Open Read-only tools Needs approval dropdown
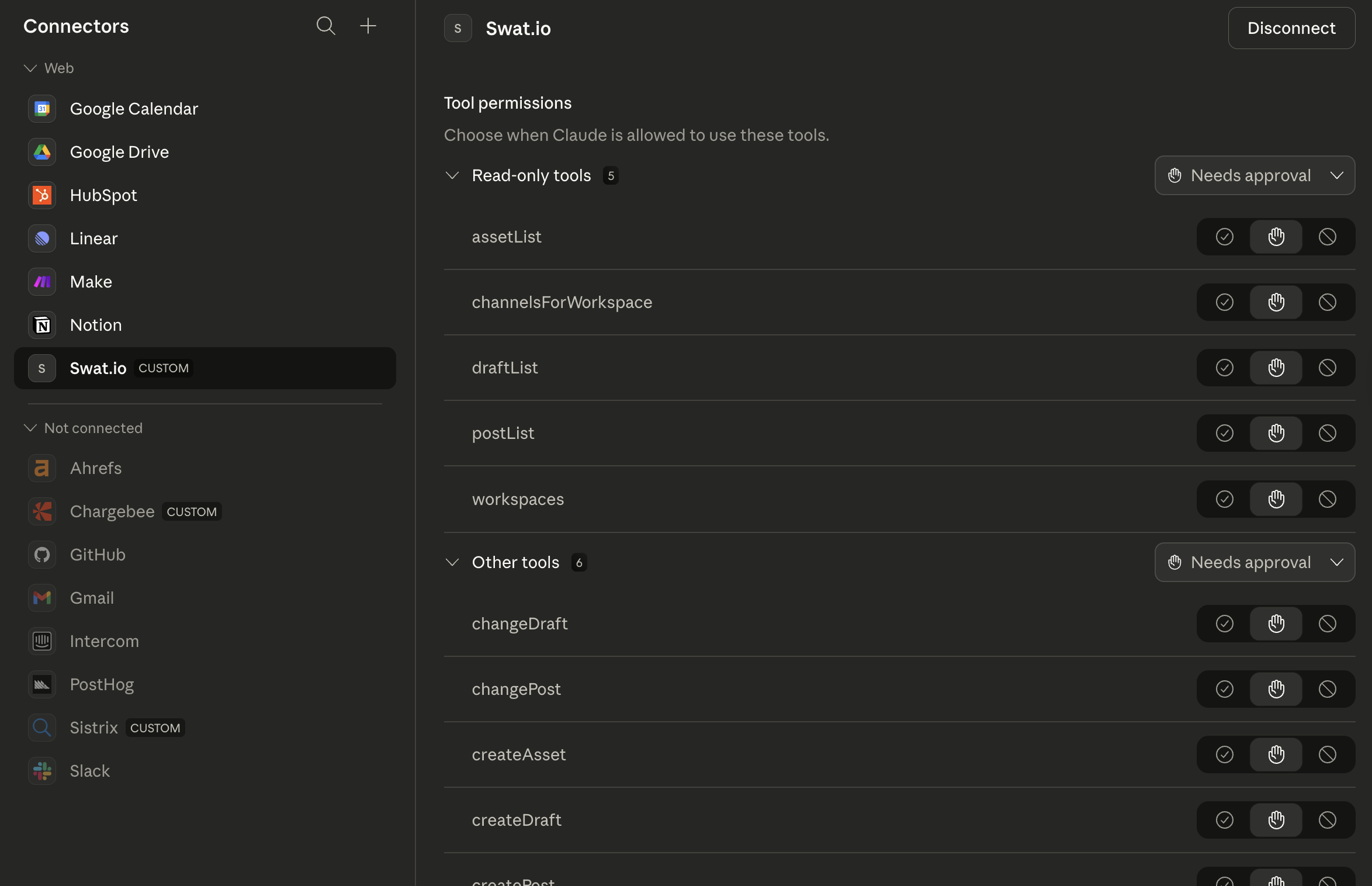This screenshot has width=1372, height=886. 1255,175
